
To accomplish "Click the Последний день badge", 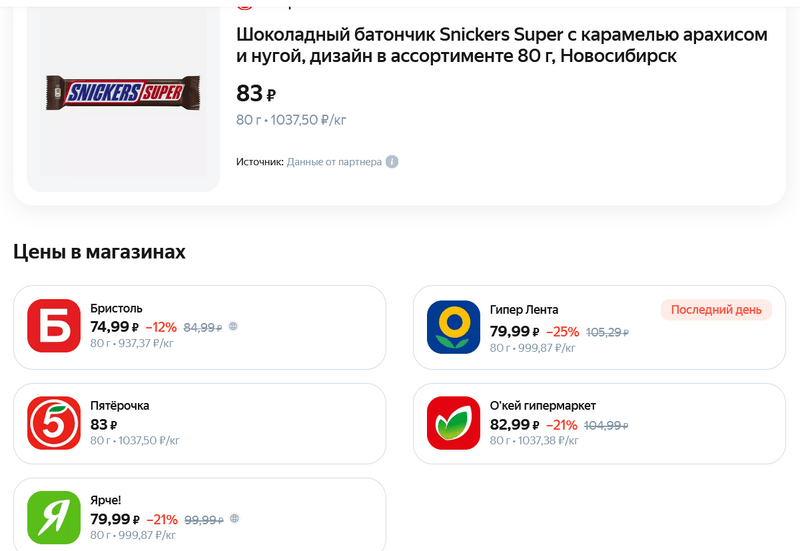I will [x=716, y=310].
